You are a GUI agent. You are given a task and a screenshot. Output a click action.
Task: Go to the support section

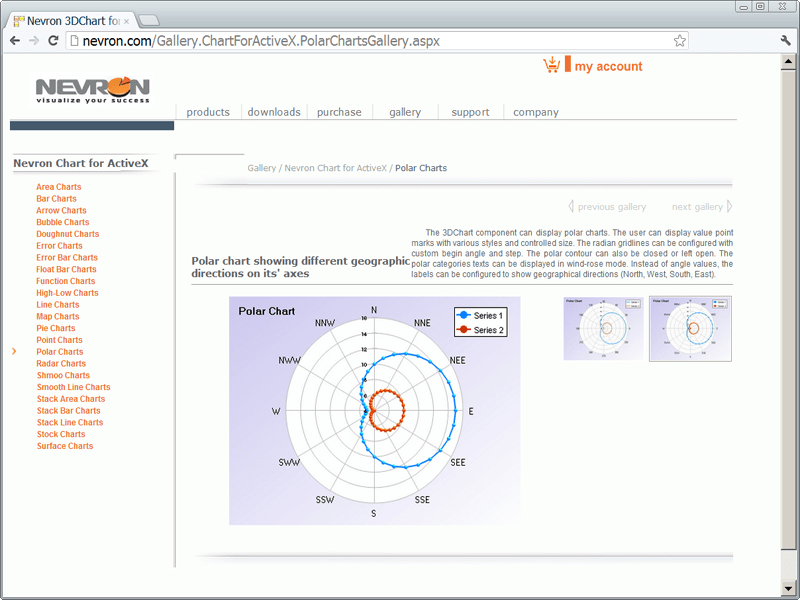point(470,112)
